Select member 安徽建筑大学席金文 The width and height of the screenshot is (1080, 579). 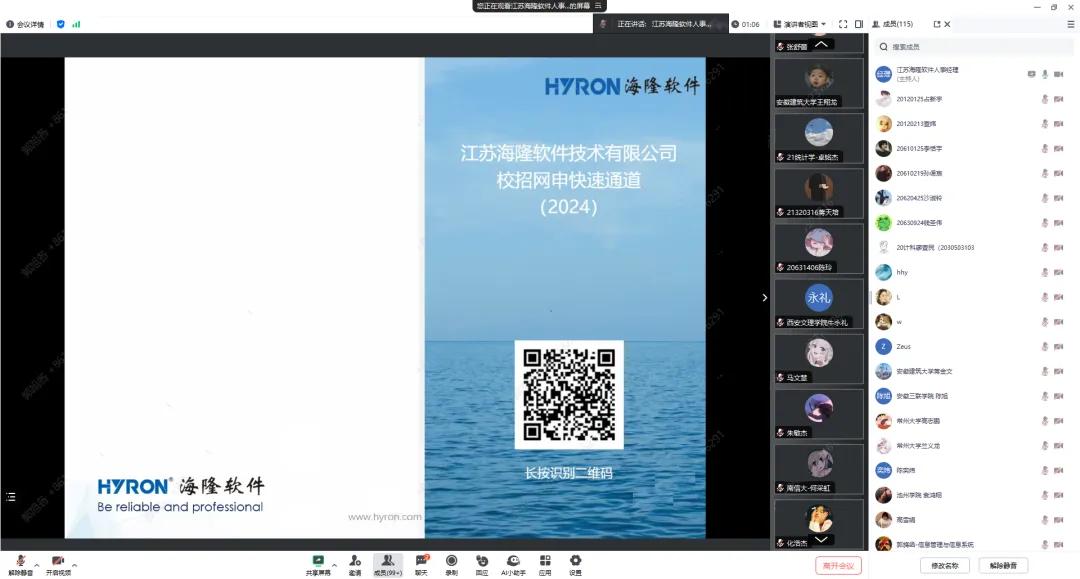click(974, 372)
